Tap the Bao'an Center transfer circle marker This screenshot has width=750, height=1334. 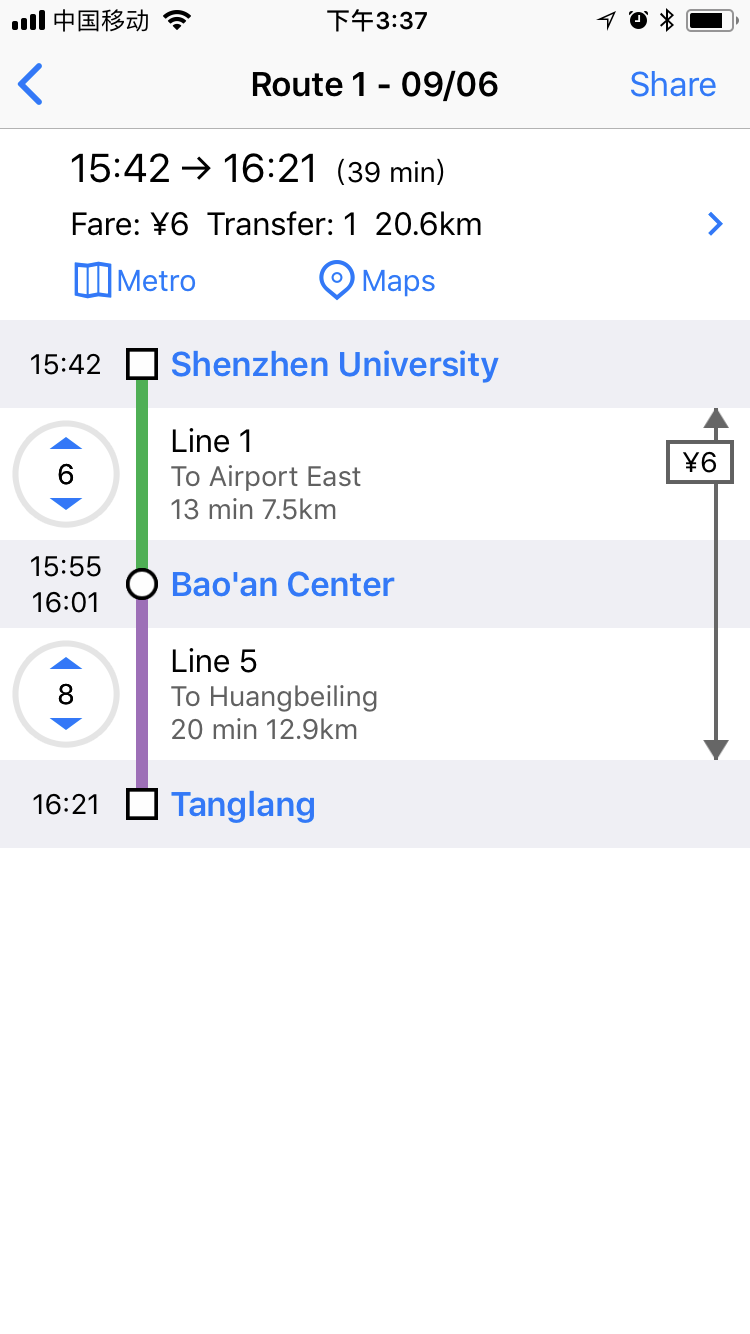[142, 584]
